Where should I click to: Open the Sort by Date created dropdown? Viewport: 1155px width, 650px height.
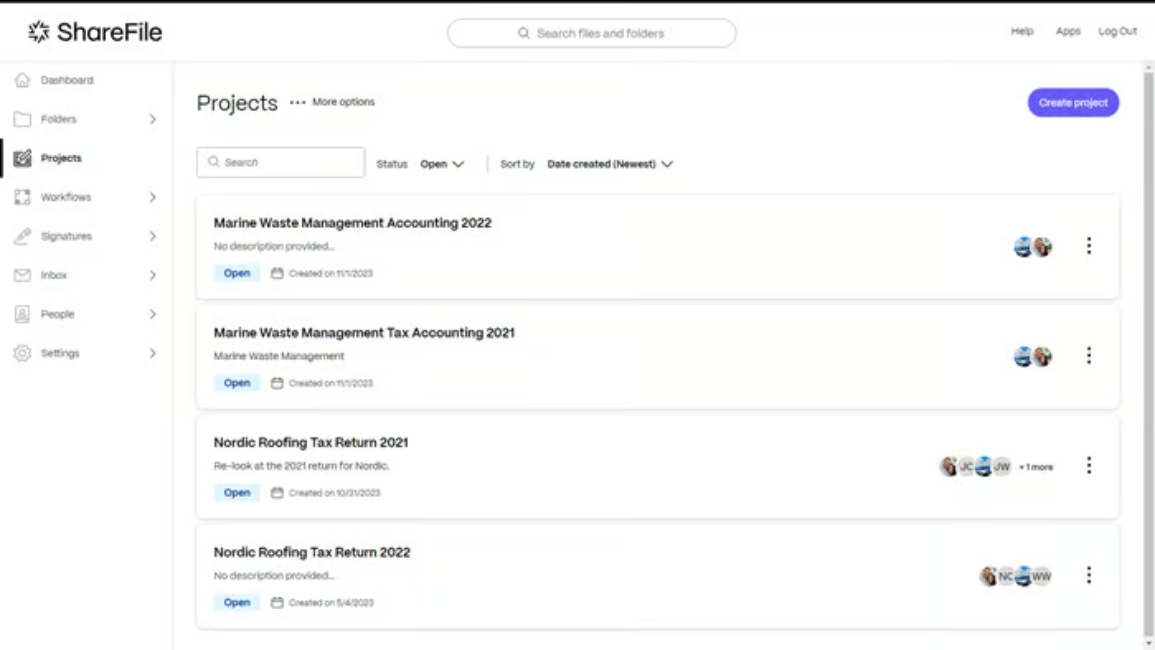[610, 164]
